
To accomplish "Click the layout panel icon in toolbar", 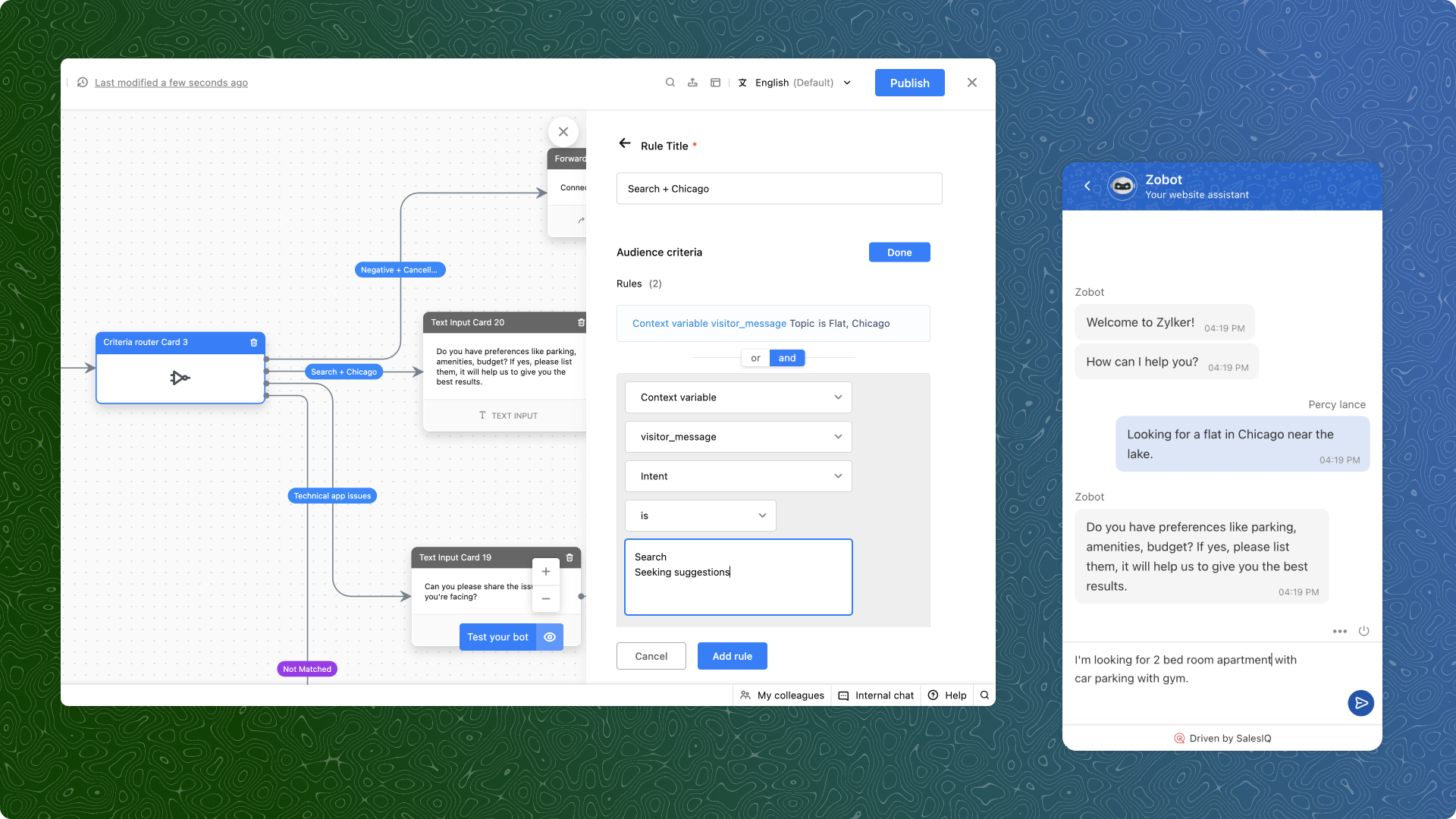I will click(x=715, y=83).
